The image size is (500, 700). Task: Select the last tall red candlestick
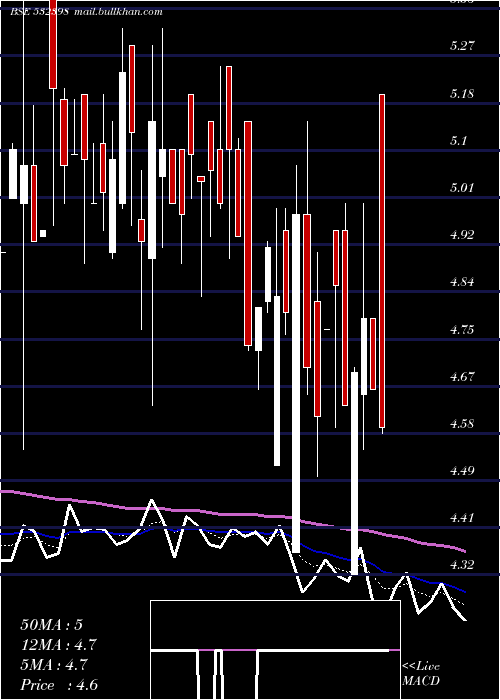382,261
